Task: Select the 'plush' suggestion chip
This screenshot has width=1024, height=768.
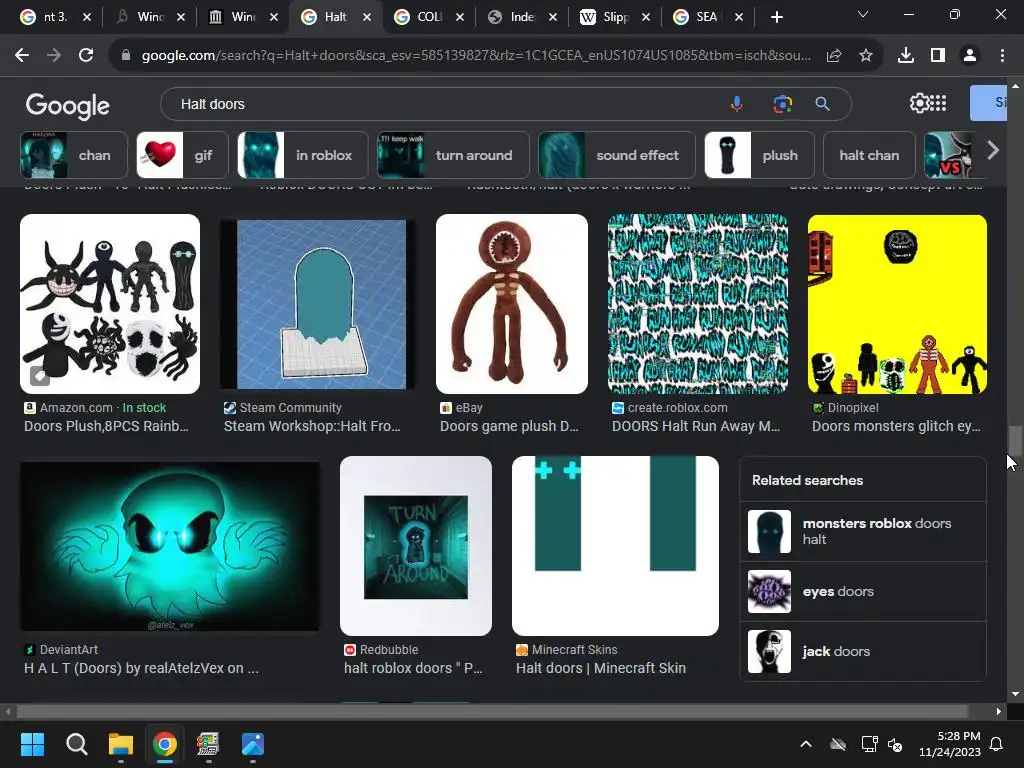Action: tap(759, 155)
